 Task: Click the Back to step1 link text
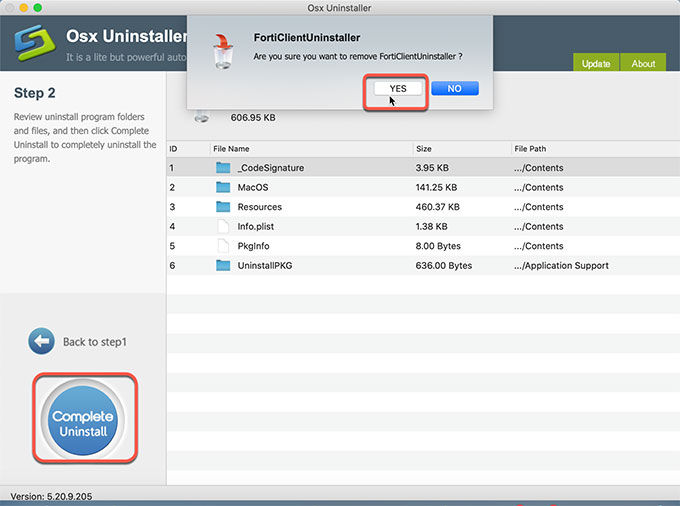(94, 342)
